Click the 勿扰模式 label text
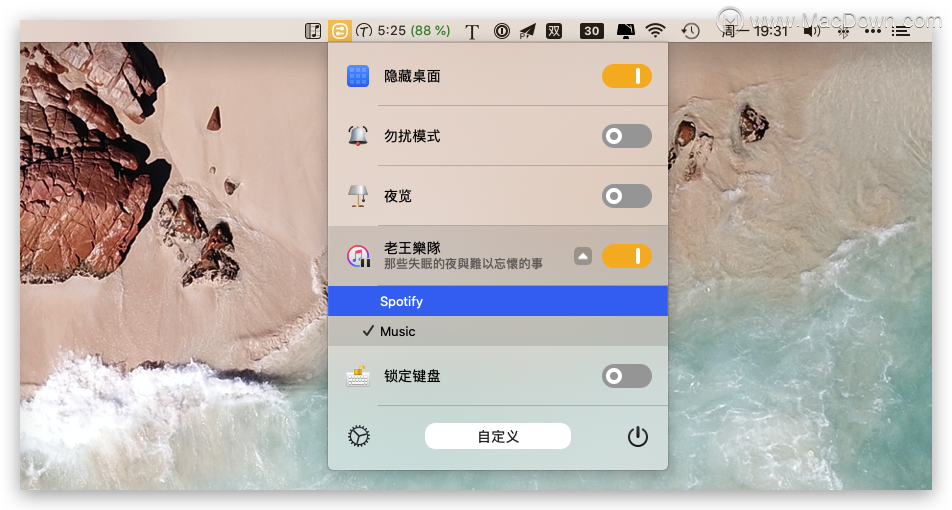 pyautogui.click(x=412, y=136)
